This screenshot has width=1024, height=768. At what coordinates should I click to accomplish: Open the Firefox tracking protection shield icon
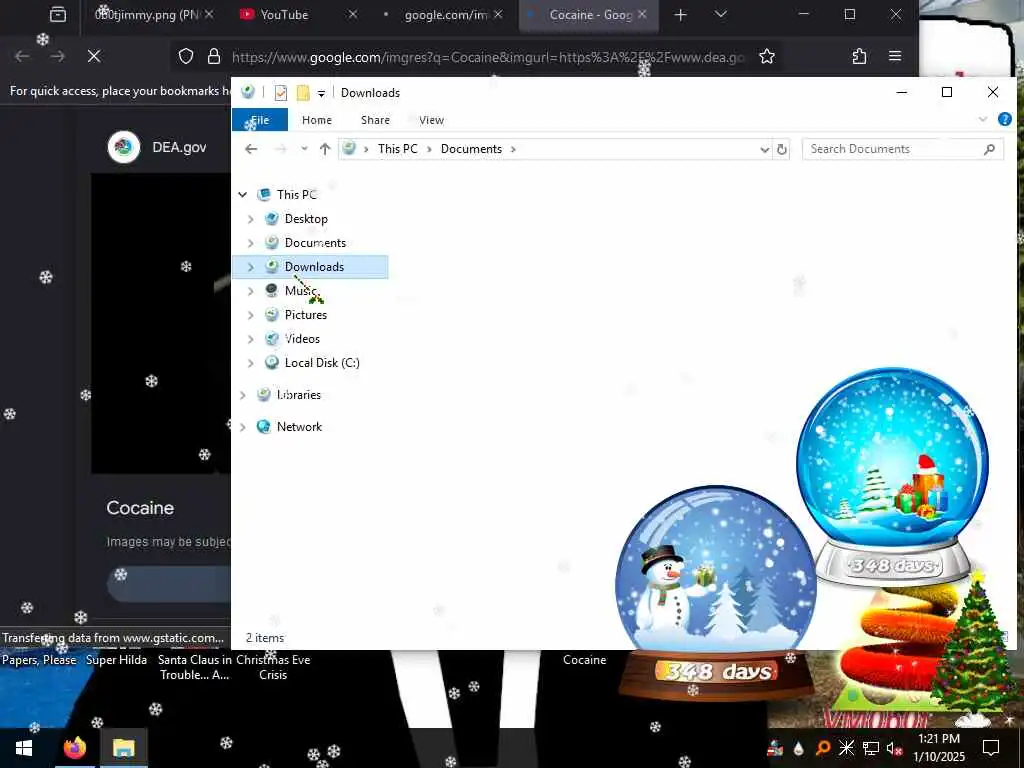click(x=186, y=57)
